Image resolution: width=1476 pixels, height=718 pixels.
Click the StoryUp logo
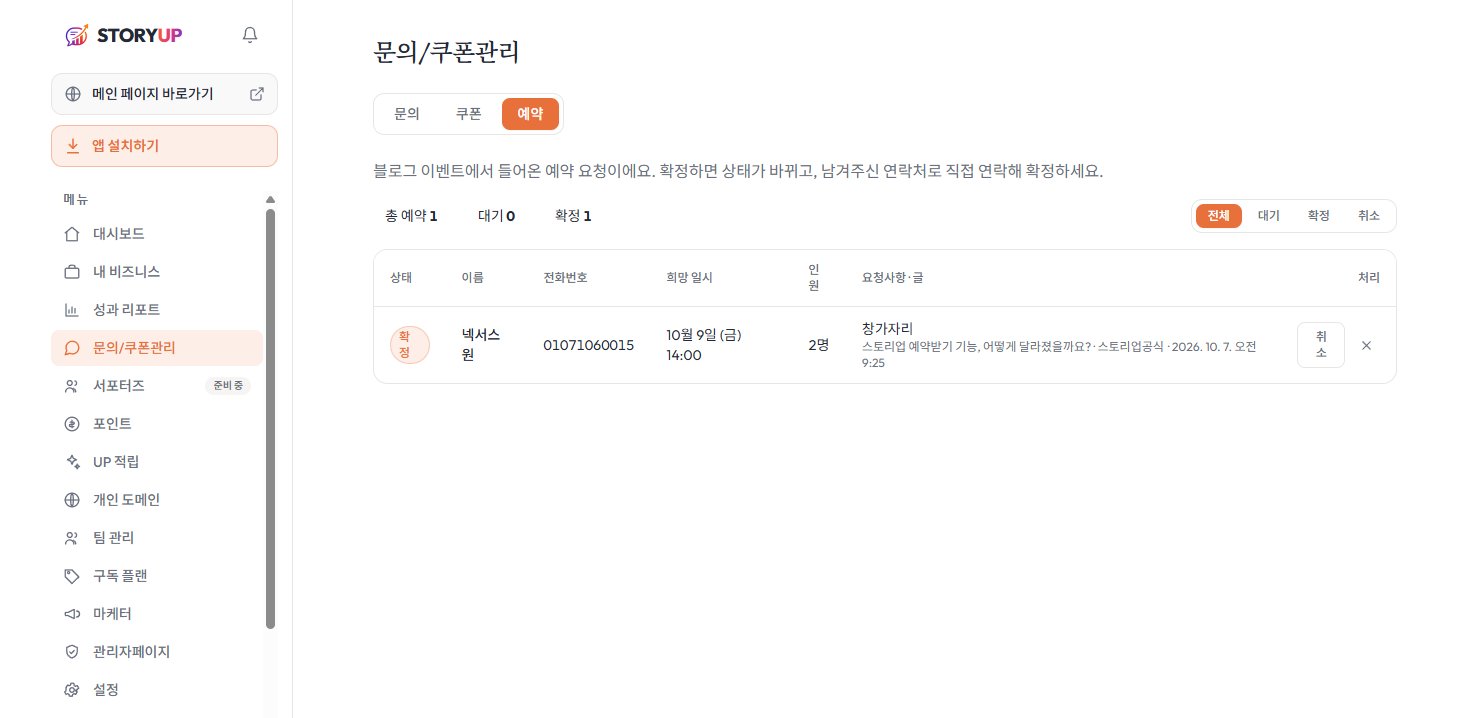coord(123,35)
